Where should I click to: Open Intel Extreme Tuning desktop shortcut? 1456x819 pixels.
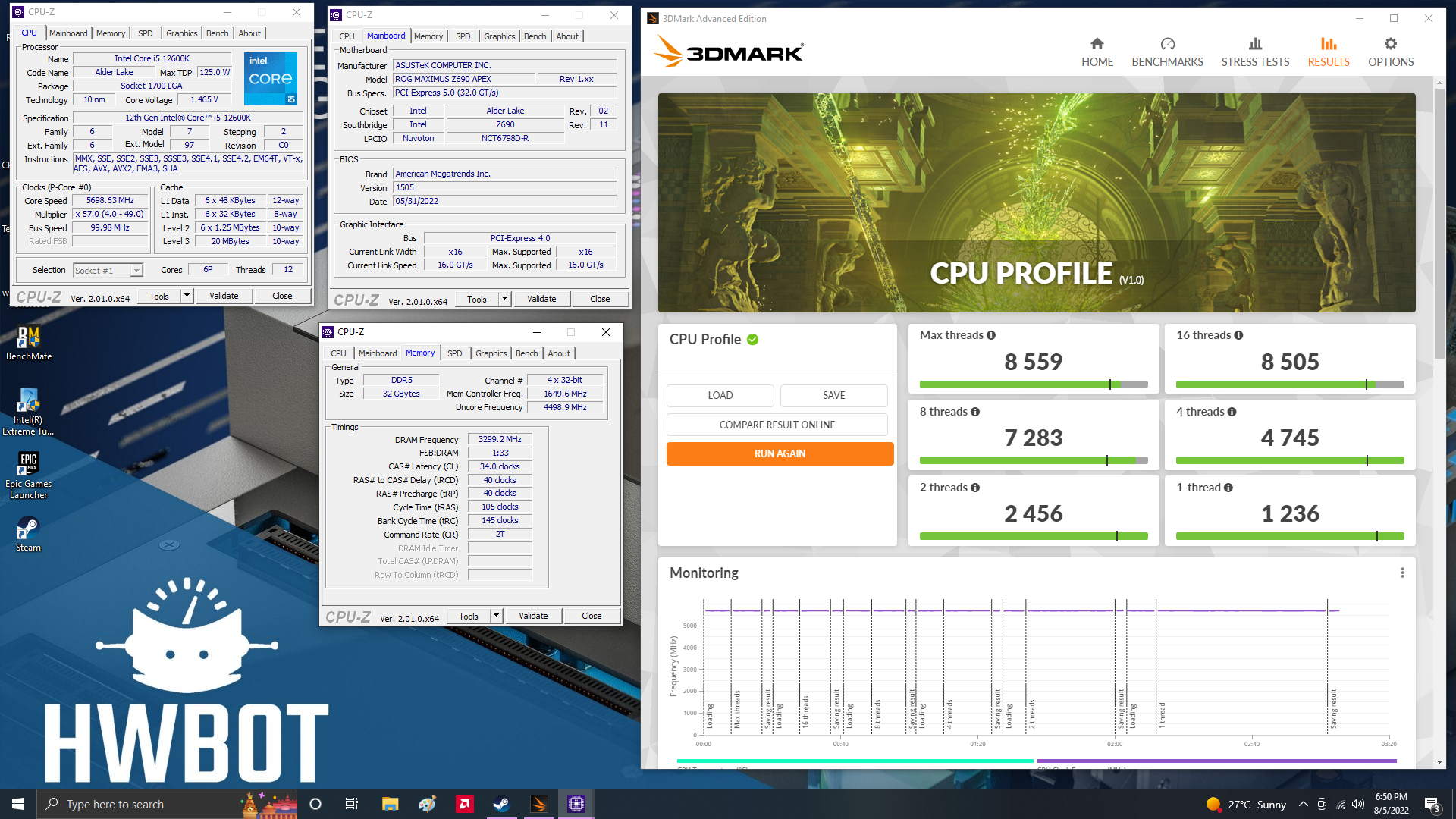(x=28, y=412)
